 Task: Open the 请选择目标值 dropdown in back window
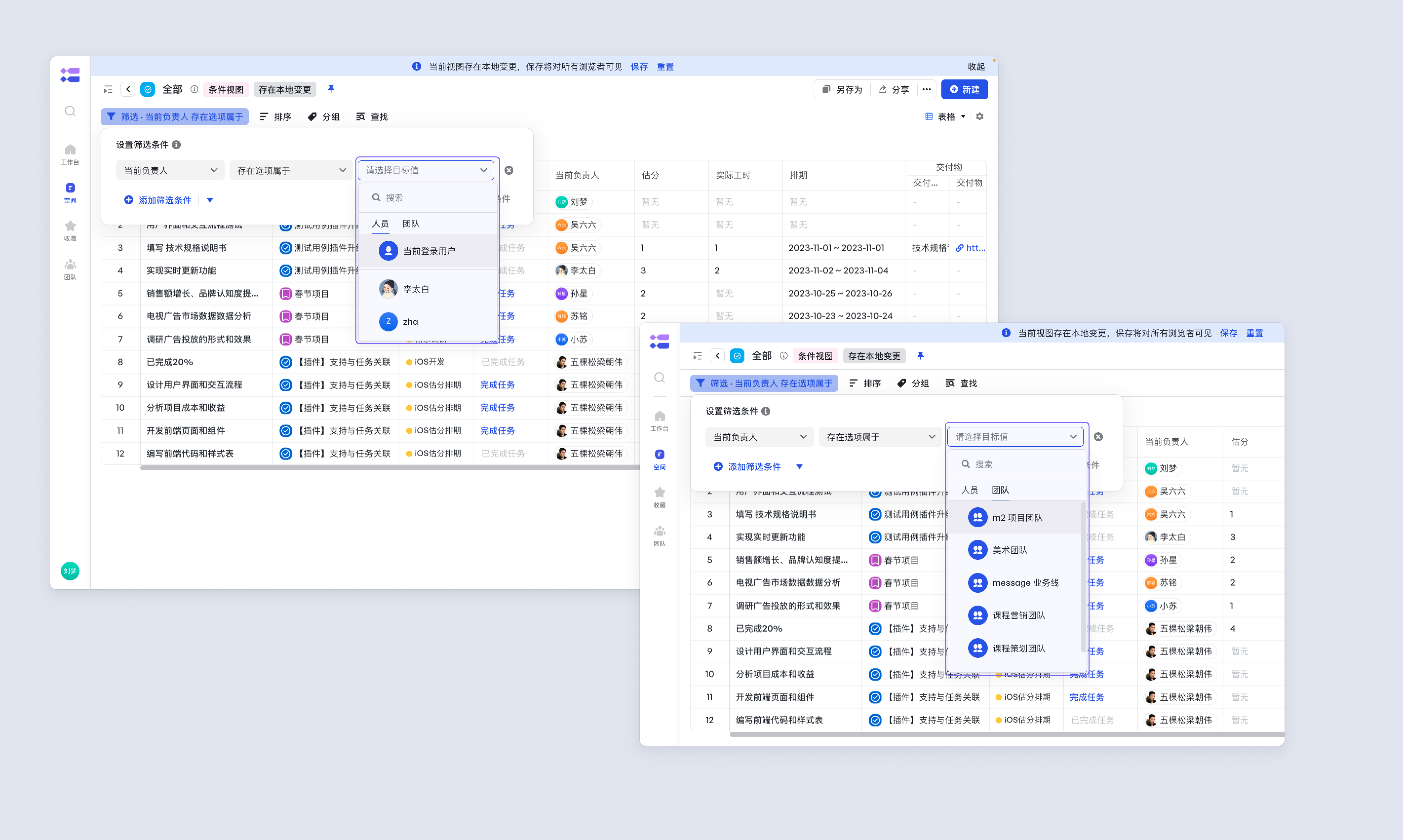click(x=426, y=170)
